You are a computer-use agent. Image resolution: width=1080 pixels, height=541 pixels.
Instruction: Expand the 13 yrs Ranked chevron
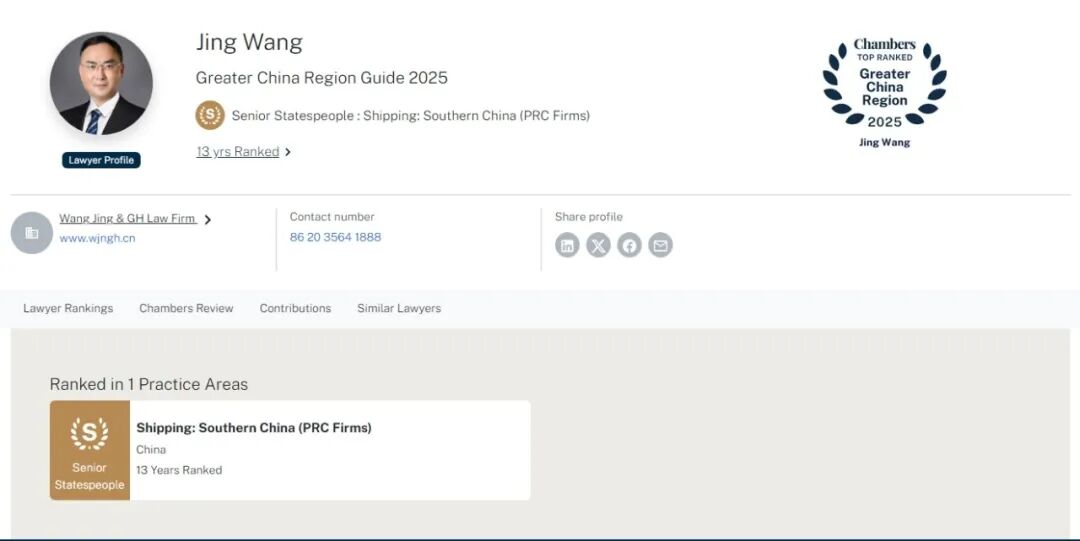(x=288, y=152)
